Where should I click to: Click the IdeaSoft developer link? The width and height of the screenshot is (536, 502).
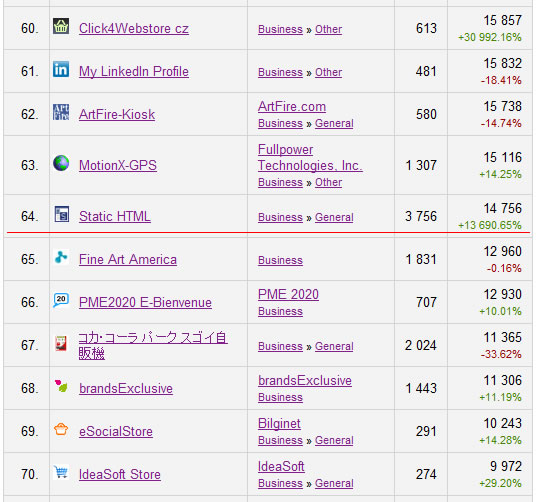[x=281, y=467]
